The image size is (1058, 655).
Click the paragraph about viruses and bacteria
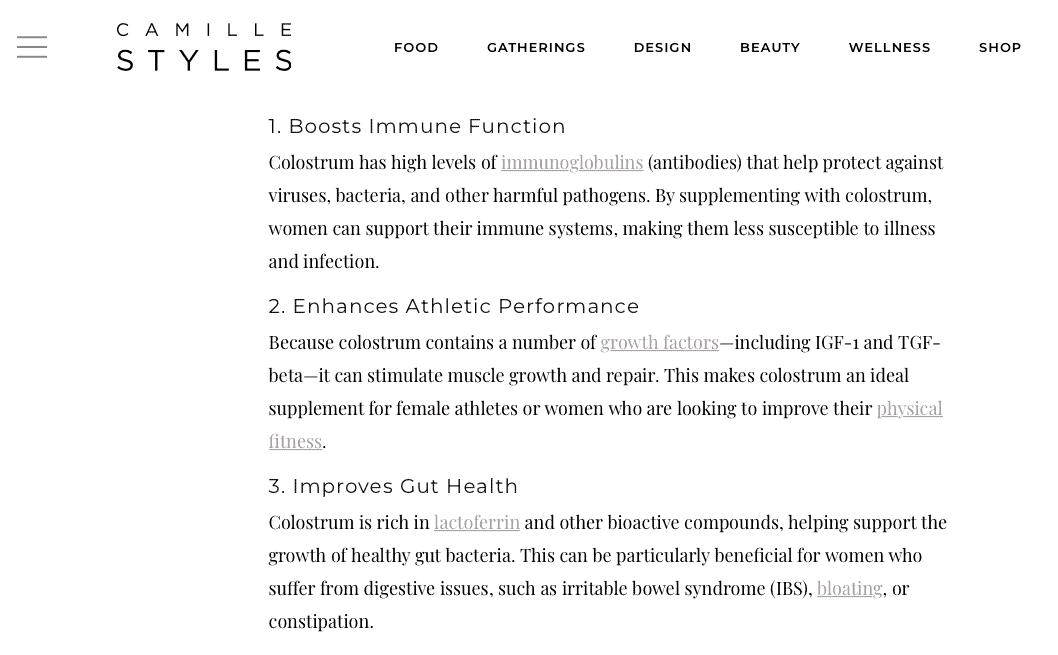click(606, 212)
